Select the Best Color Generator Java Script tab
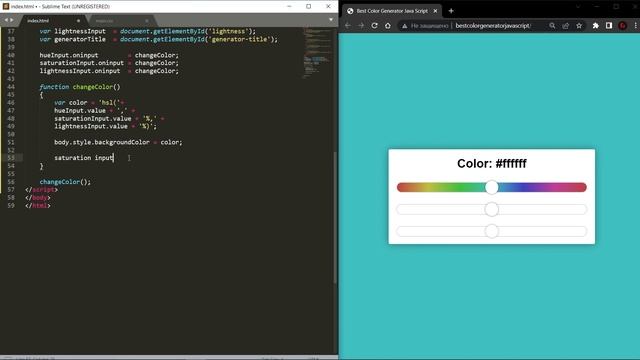The image size is (640, 360). (x=391, y=11)
